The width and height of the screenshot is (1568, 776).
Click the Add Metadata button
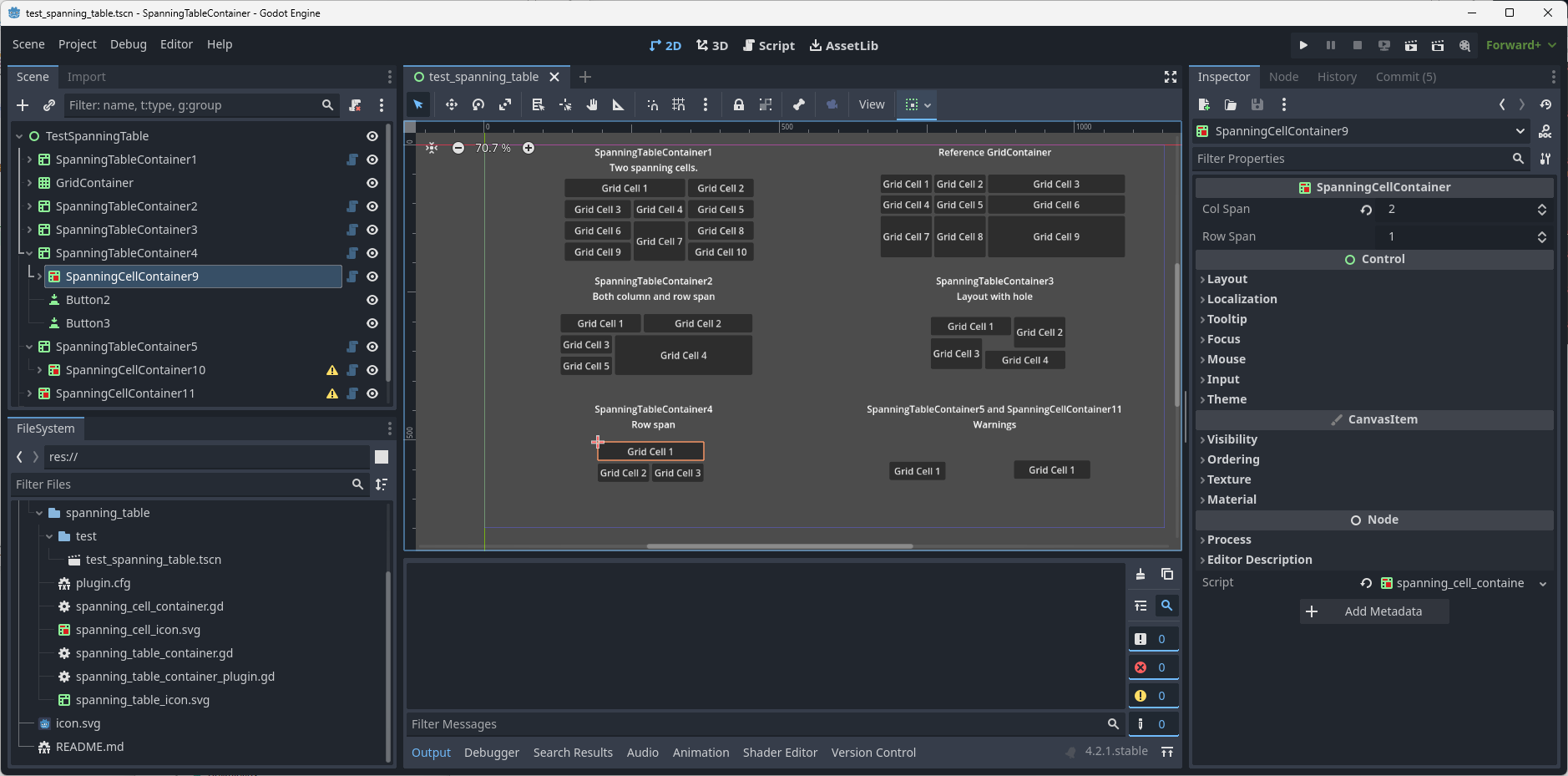[x=1374, y=611]
